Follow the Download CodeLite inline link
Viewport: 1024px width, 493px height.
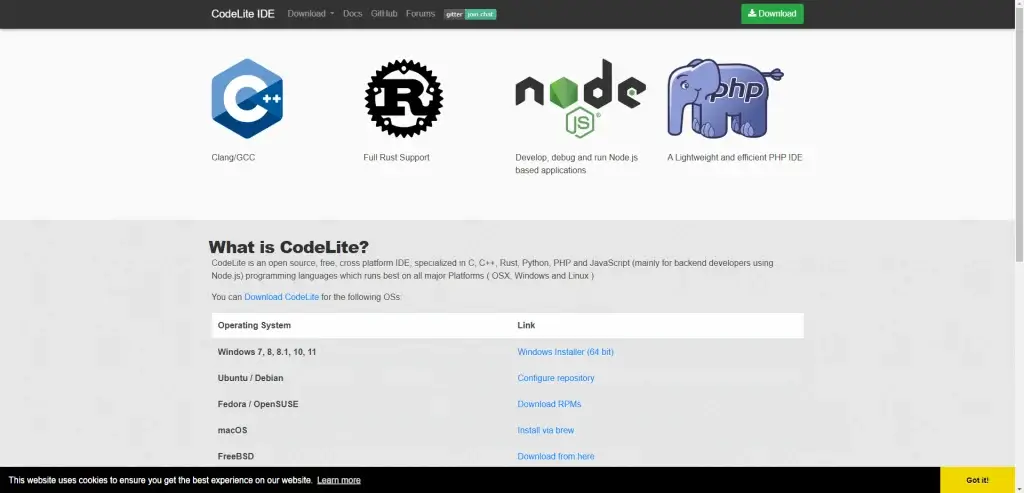[281, 297]
